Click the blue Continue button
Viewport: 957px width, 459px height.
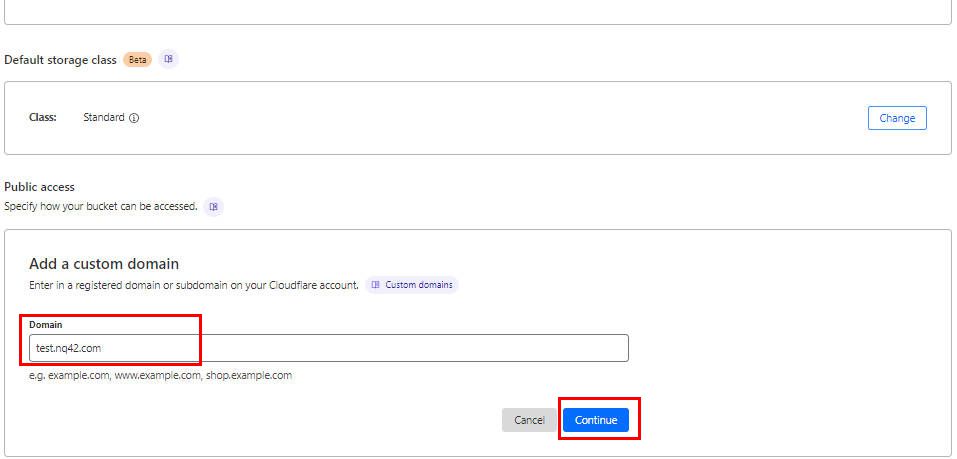pyautogui.click(x=596, y=420)
